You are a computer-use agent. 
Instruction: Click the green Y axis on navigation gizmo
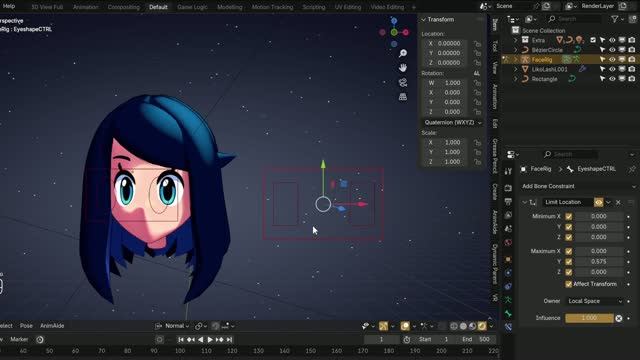point(394,32)
